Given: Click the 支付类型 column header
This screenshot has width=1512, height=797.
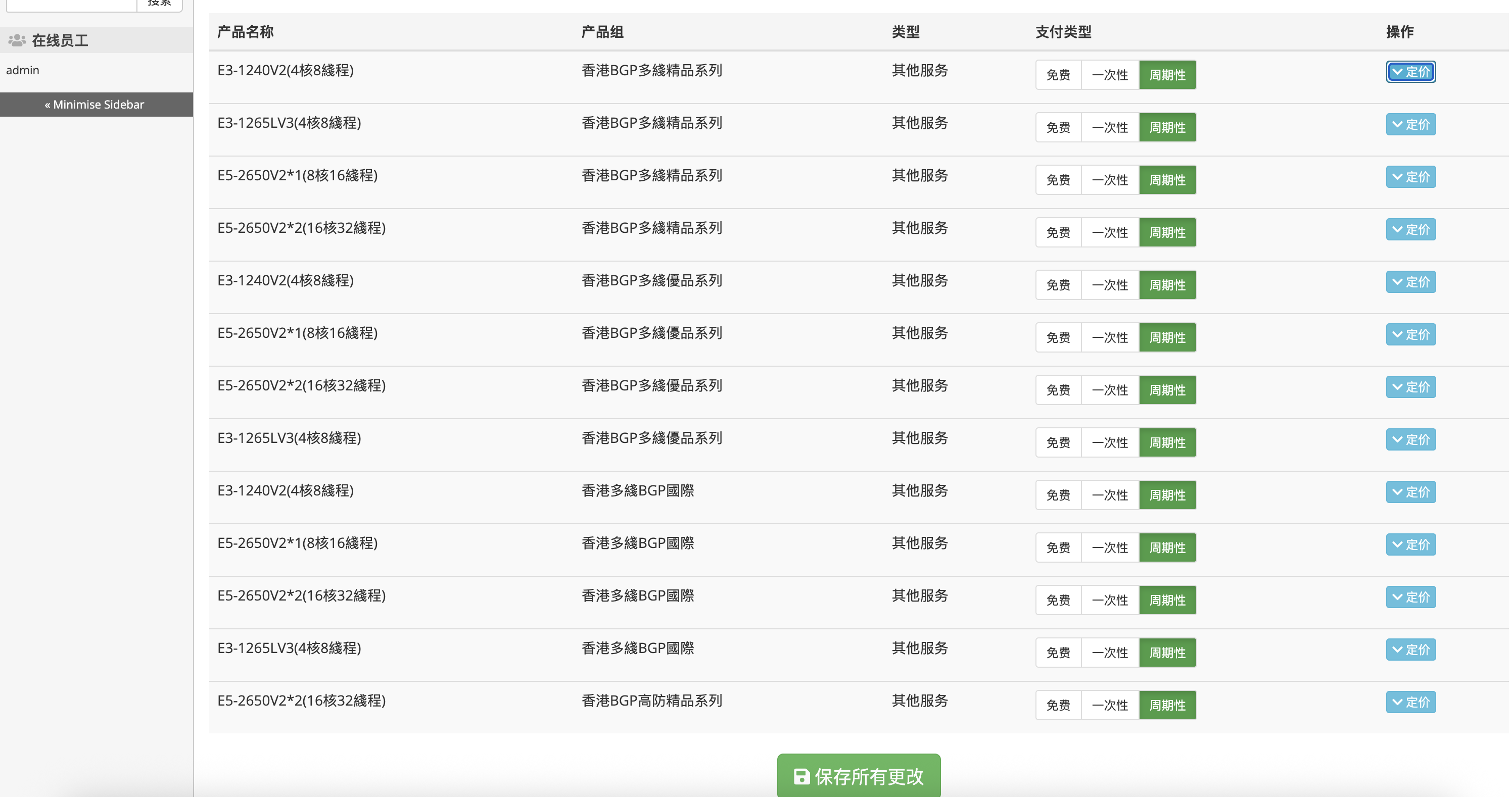Looking at the screenshot, I should (1063, 32).
